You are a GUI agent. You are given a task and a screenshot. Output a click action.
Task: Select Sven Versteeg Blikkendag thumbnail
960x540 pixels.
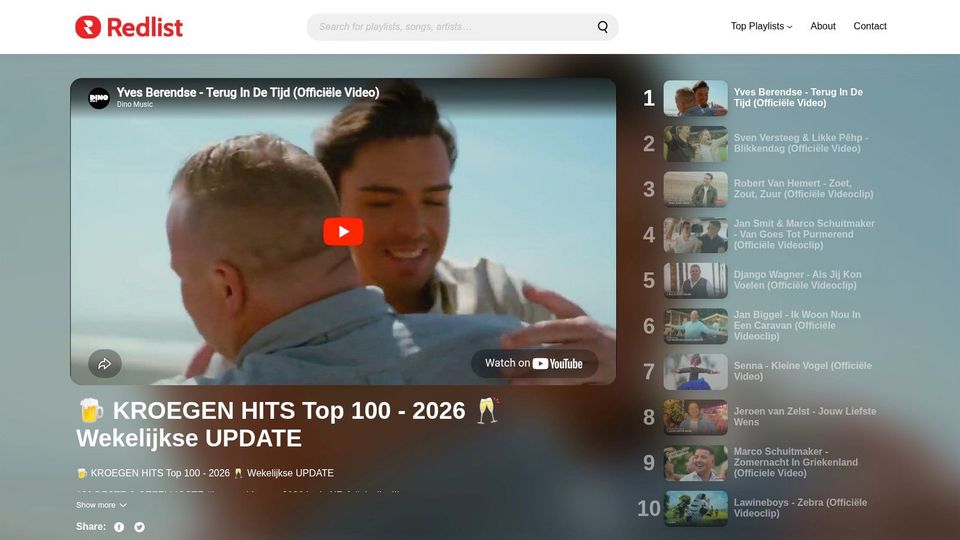pyautogui.click(x=696, y=144)
